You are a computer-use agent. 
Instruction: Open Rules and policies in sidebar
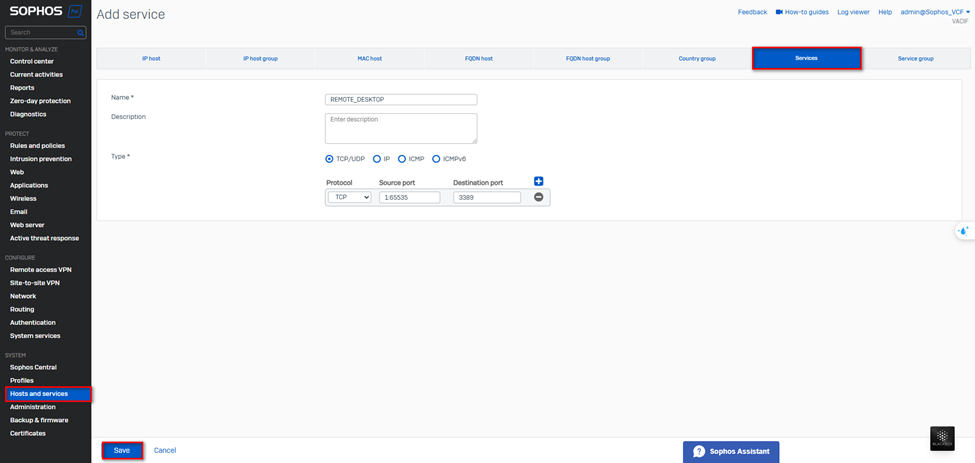[37, 146]
